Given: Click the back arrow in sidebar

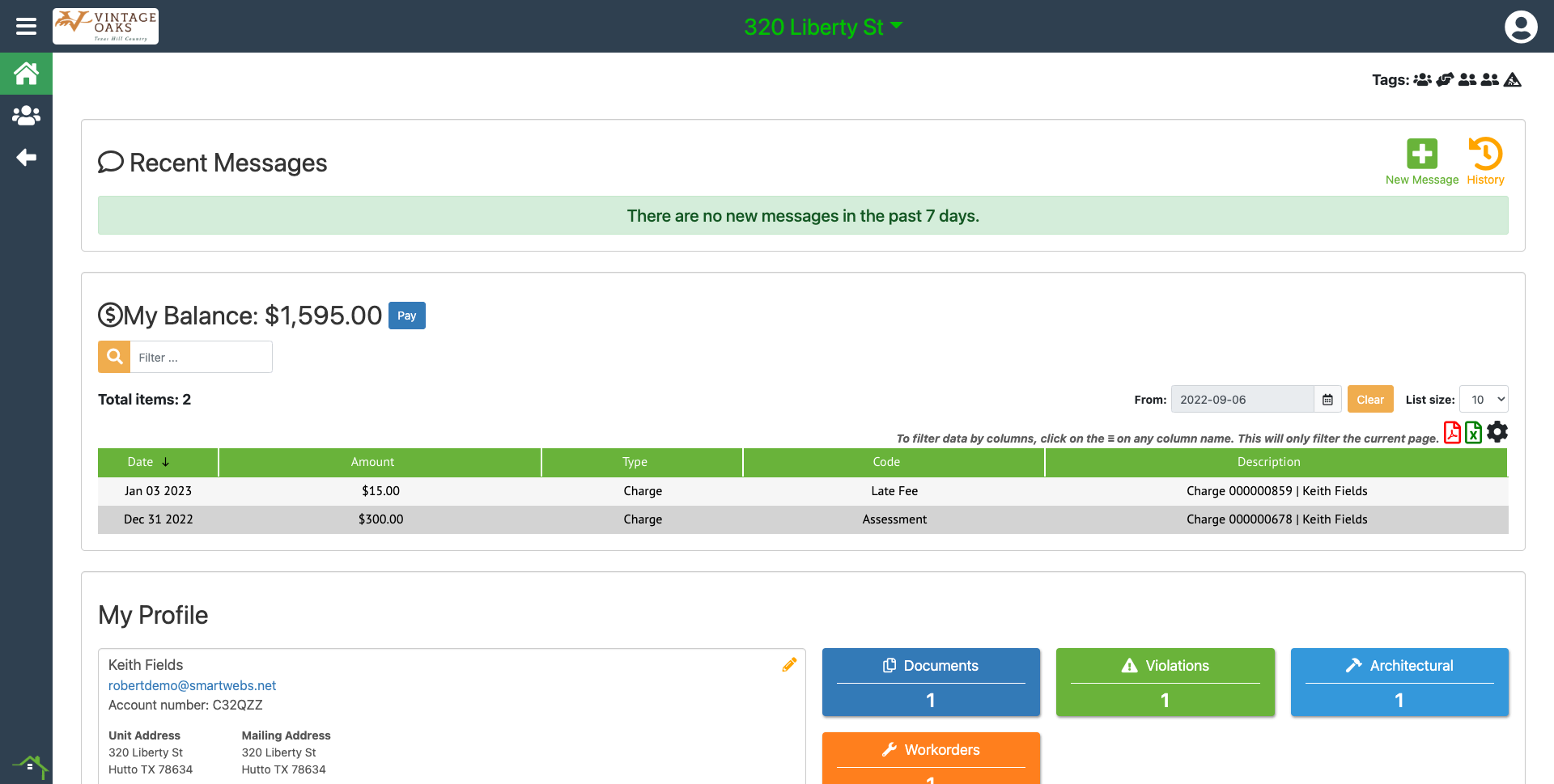Looking at the screenshot, I should tap(26, 157).
